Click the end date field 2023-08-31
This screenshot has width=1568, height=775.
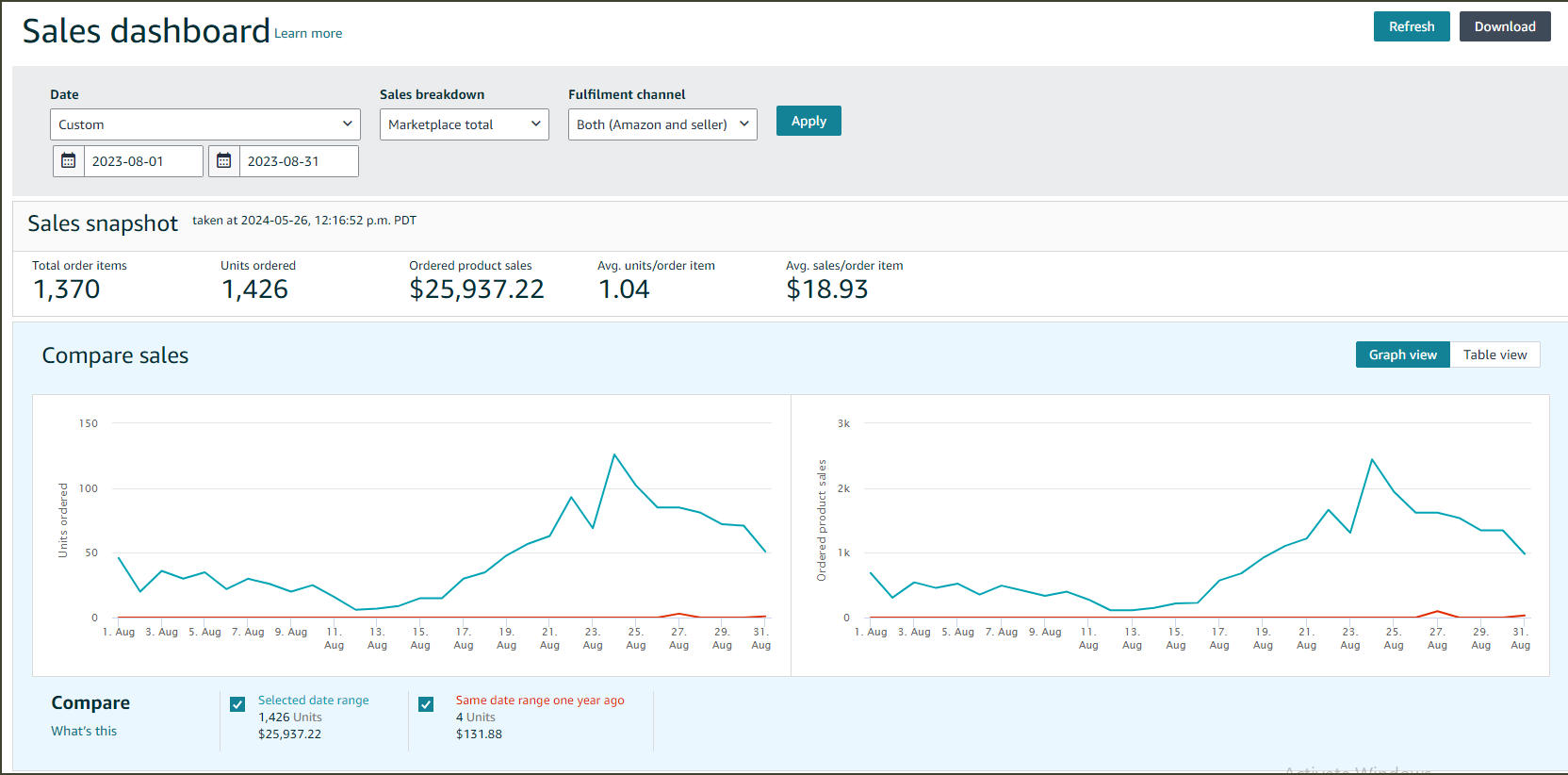[x=298, y=161]
